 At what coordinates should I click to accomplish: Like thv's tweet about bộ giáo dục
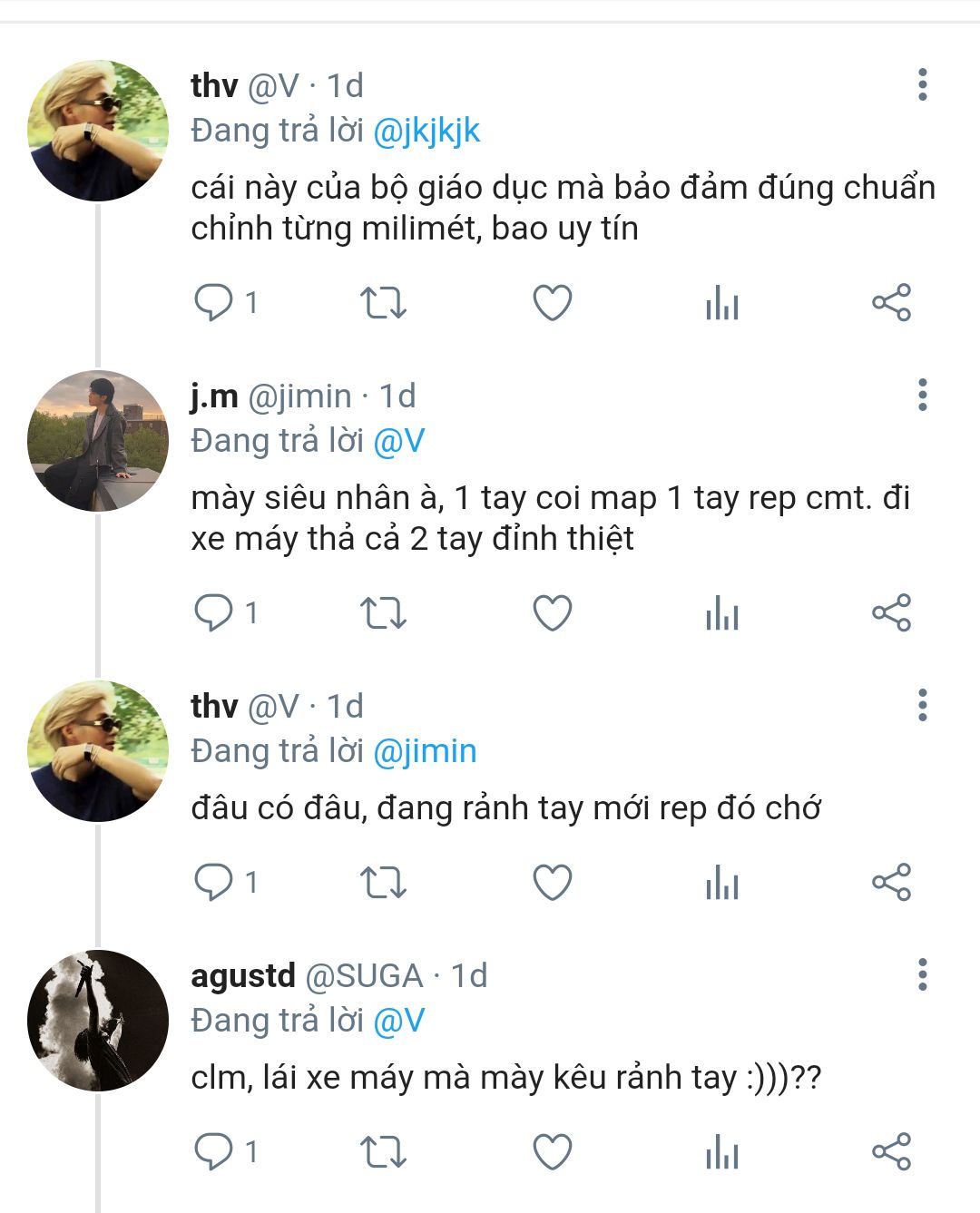tap(552, 303)
